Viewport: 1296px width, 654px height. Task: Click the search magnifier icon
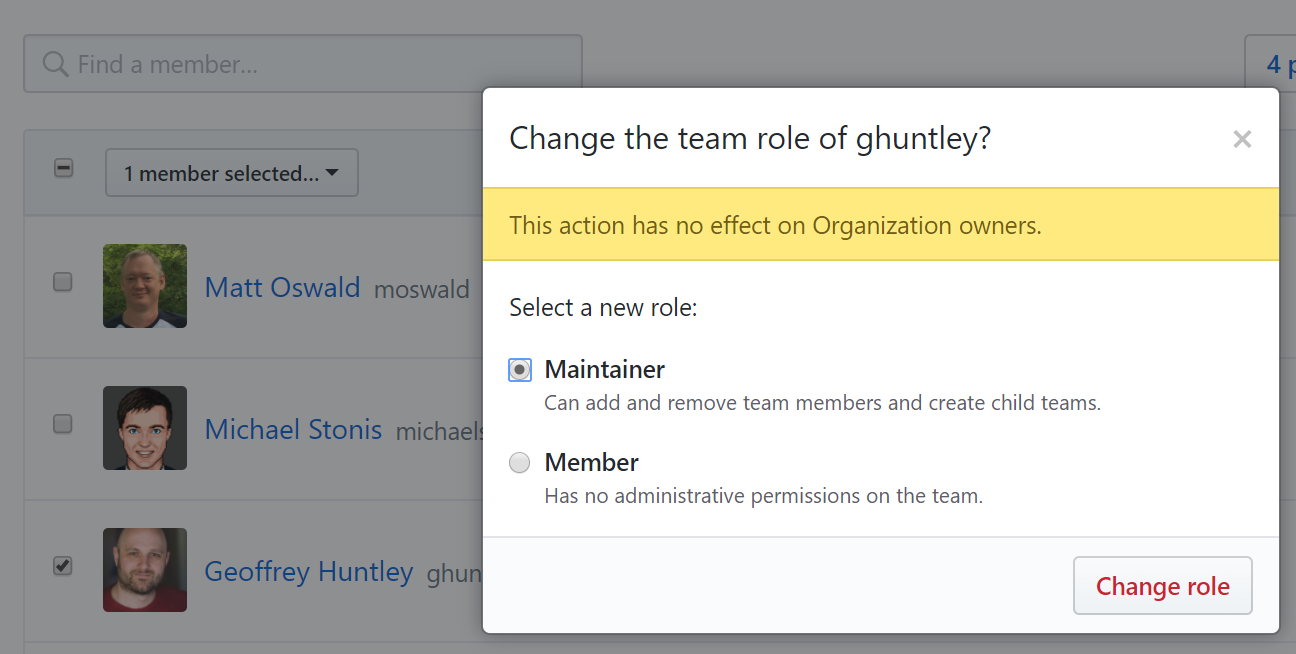(x=56, y=63)
